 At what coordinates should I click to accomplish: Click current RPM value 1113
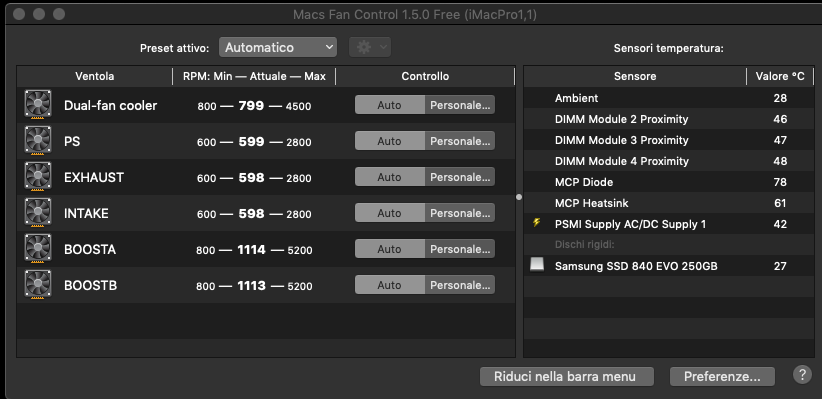(251, 286)
